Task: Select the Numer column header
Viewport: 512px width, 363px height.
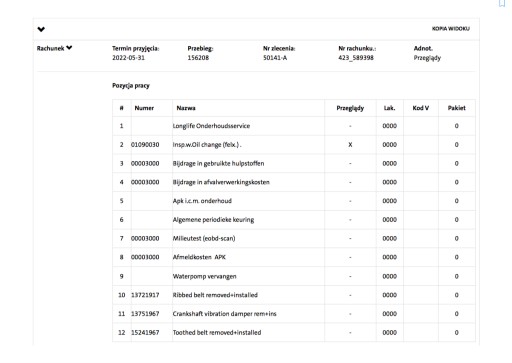Action: 144,108
